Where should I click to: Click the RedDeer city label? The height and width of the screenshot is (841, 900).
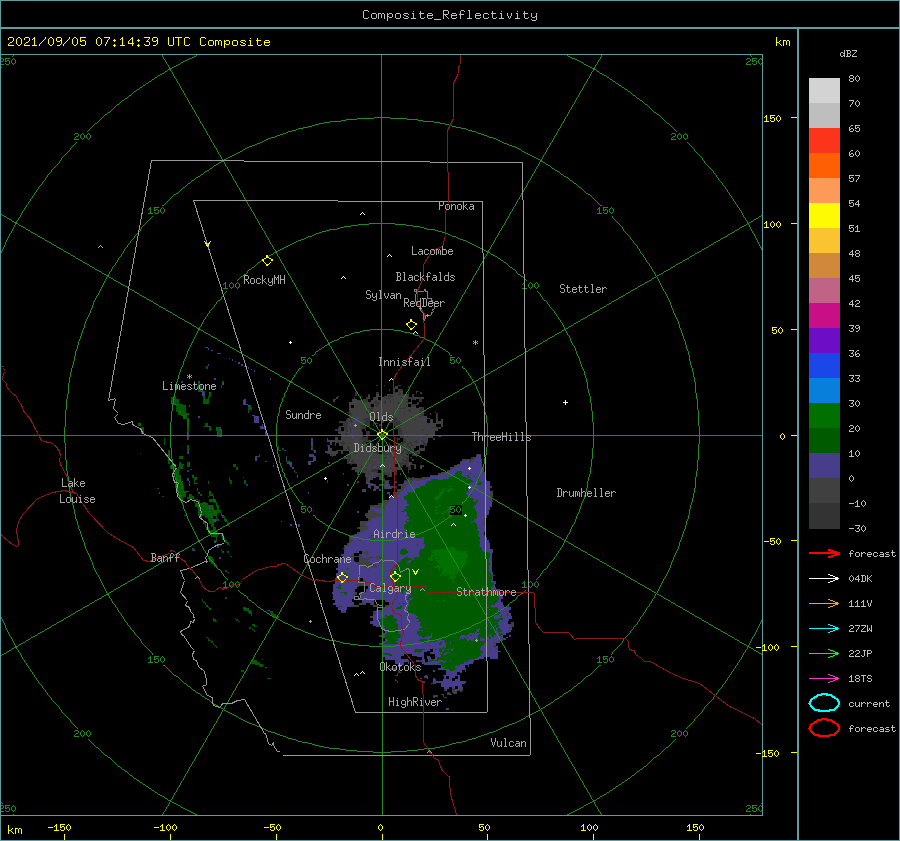[x=424, y=303]
